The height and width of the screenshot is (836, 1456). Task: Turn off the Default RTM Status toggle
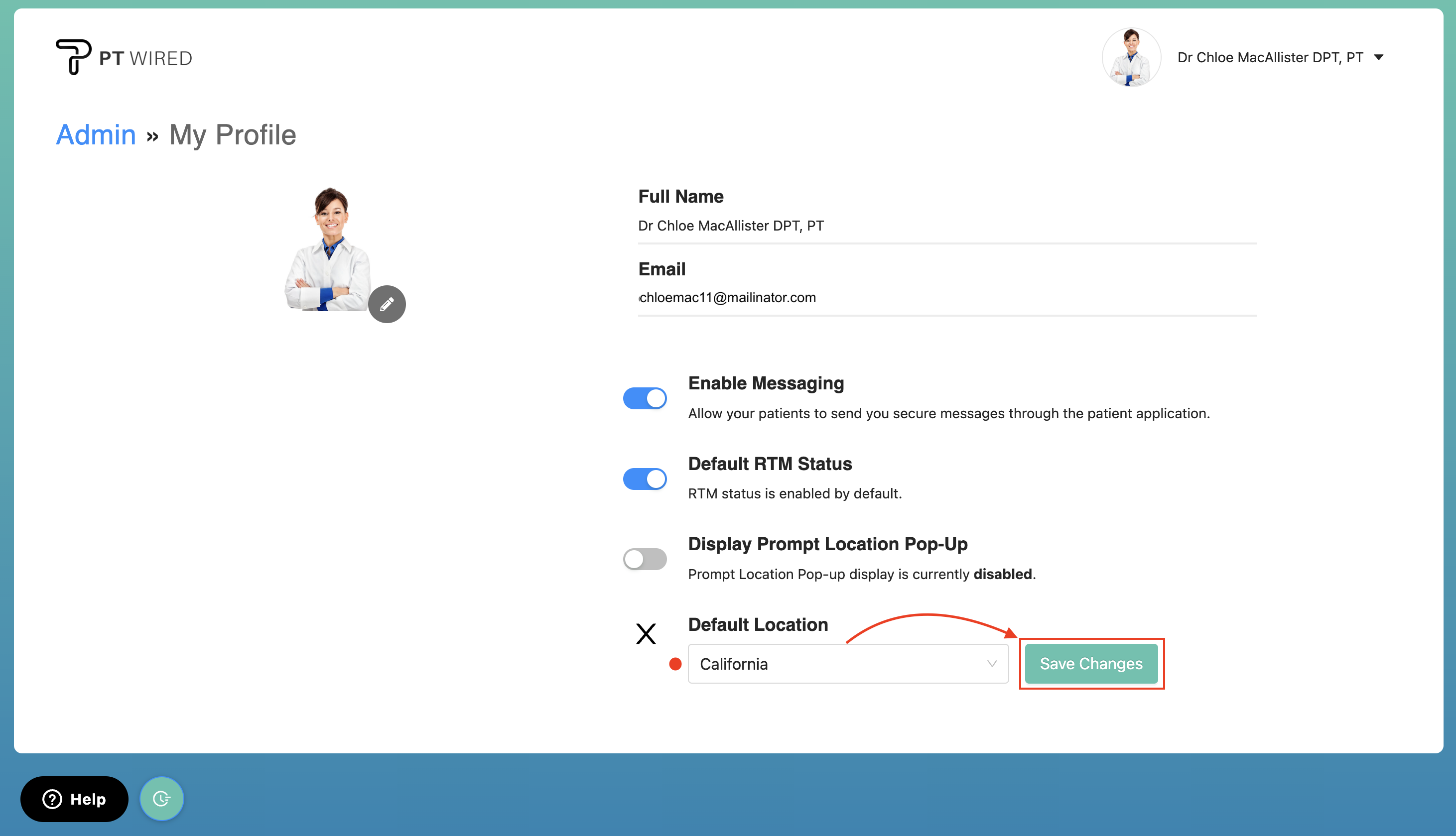[x=645, y=479]
